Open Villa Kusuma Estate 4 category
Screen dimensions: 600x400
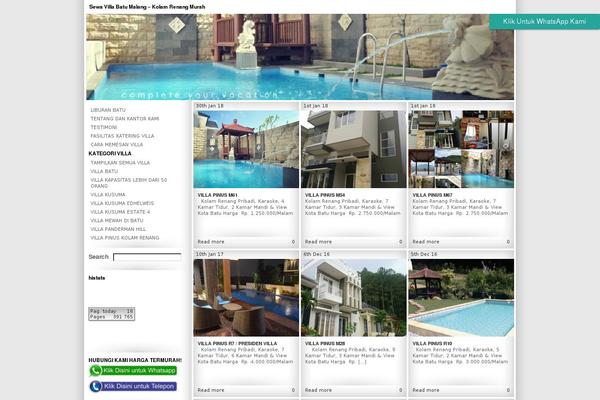point(120,212)
